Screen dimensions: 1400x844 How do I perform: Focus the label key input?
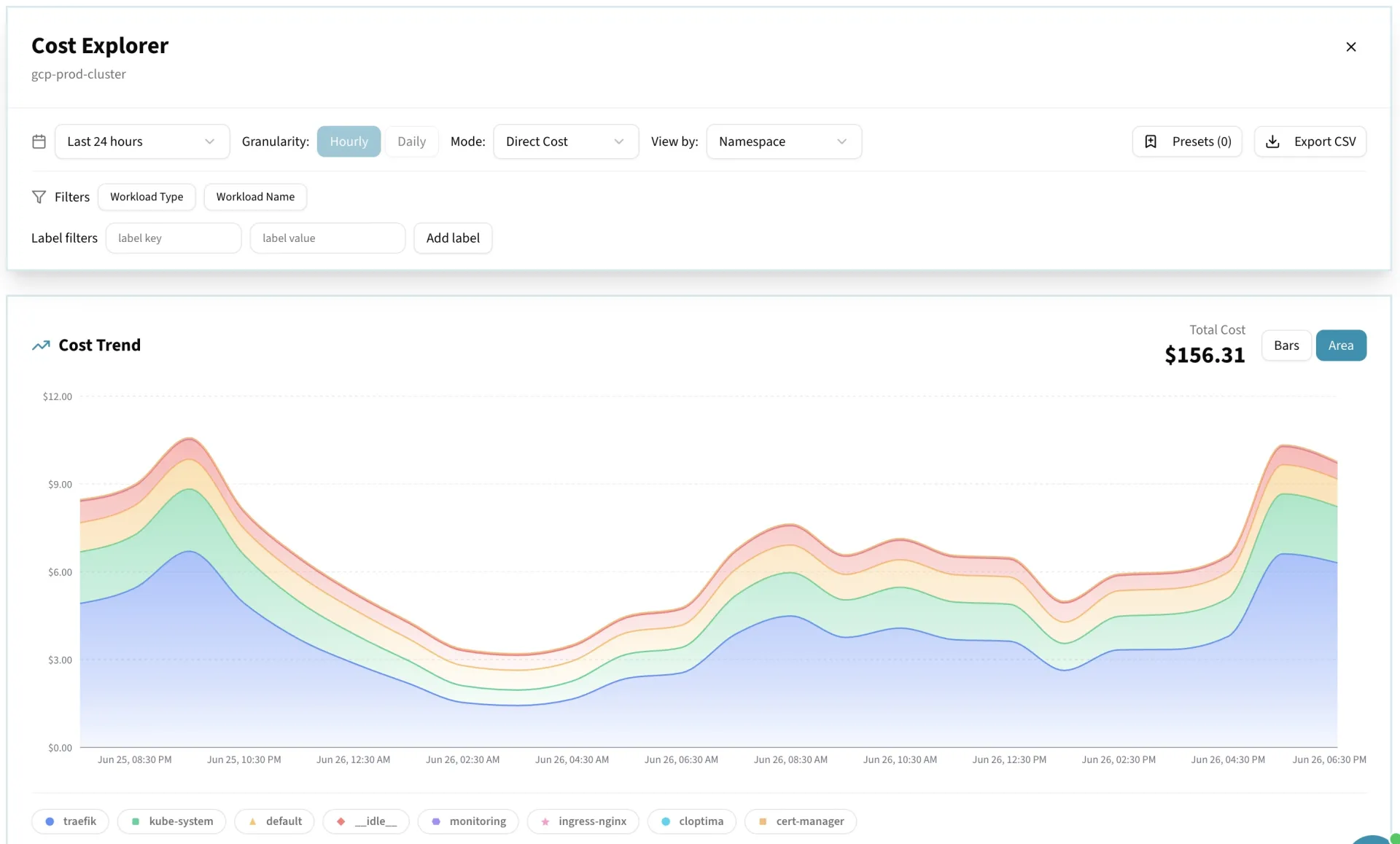click(174, 238)
